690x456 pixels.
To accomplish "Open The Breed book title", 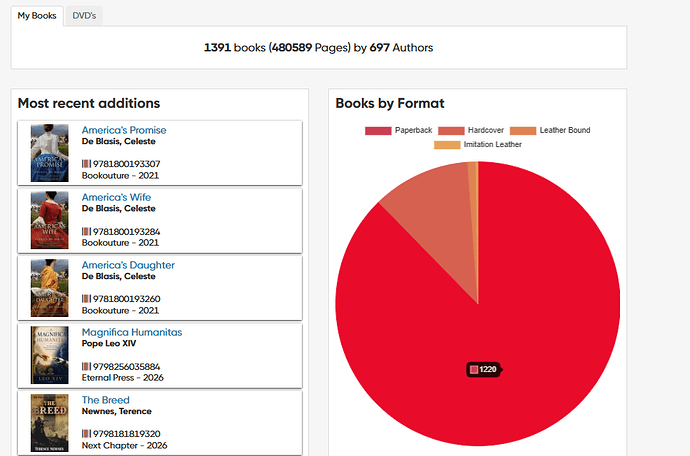I will [106, 400].
